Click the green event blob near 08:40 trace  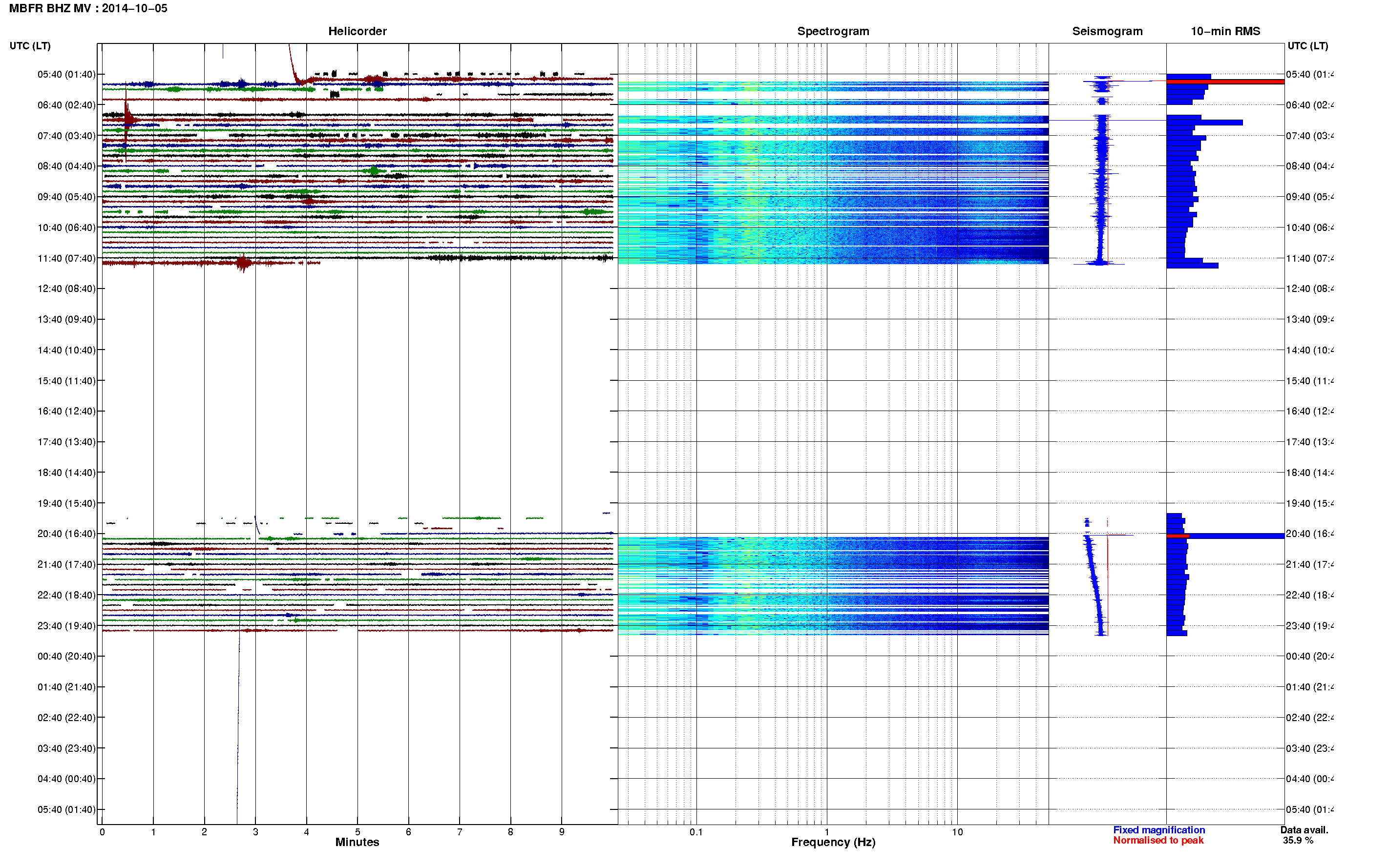[x=375, y=170]
